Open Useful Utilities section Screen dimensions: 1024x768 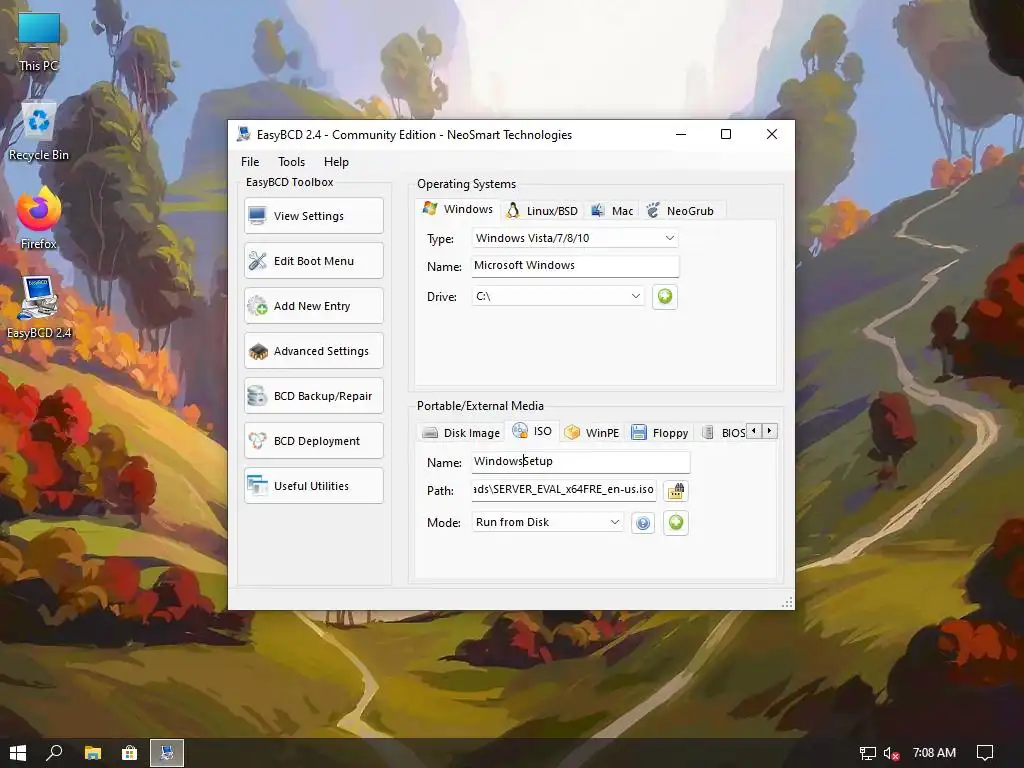(313, 486)
